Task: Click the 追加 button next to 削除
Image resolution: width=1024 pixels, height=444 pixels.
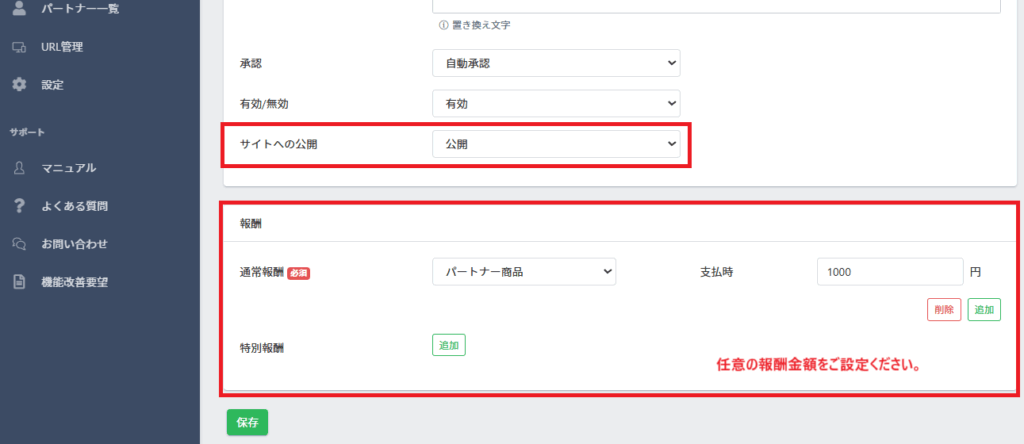Action: click(984, 309)
